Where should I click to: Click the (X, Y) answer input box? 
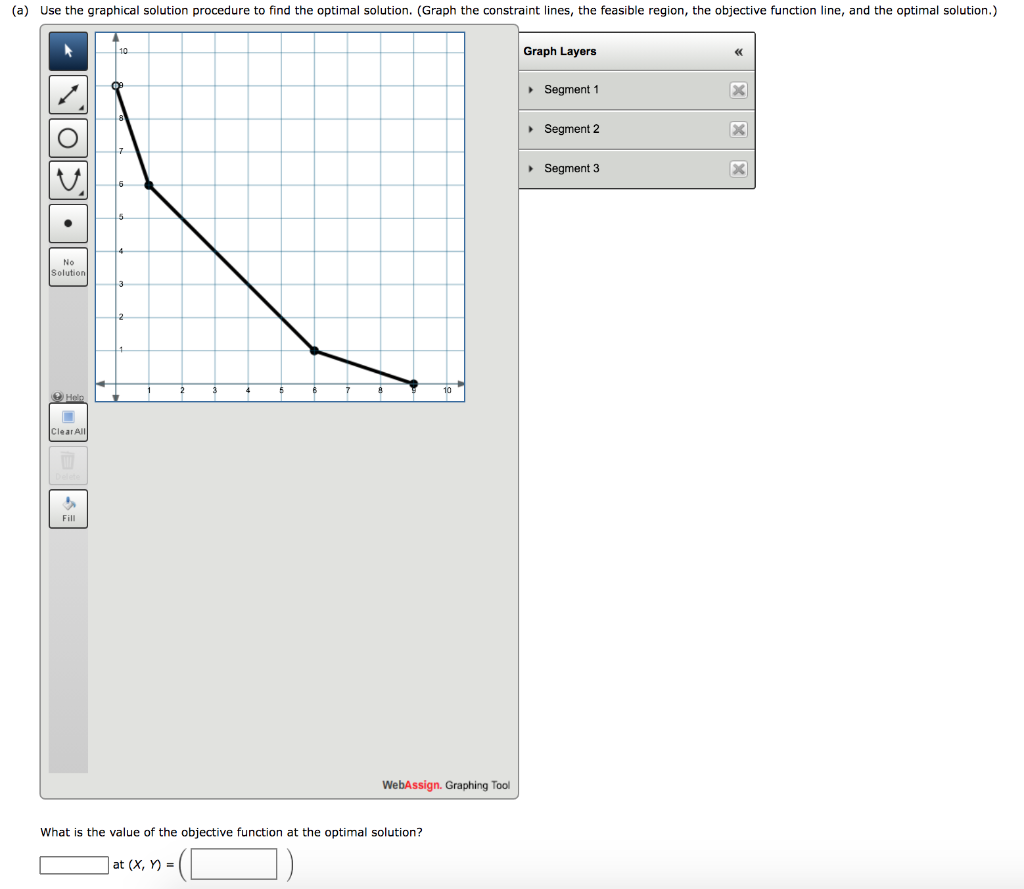[x=232, y=864]
